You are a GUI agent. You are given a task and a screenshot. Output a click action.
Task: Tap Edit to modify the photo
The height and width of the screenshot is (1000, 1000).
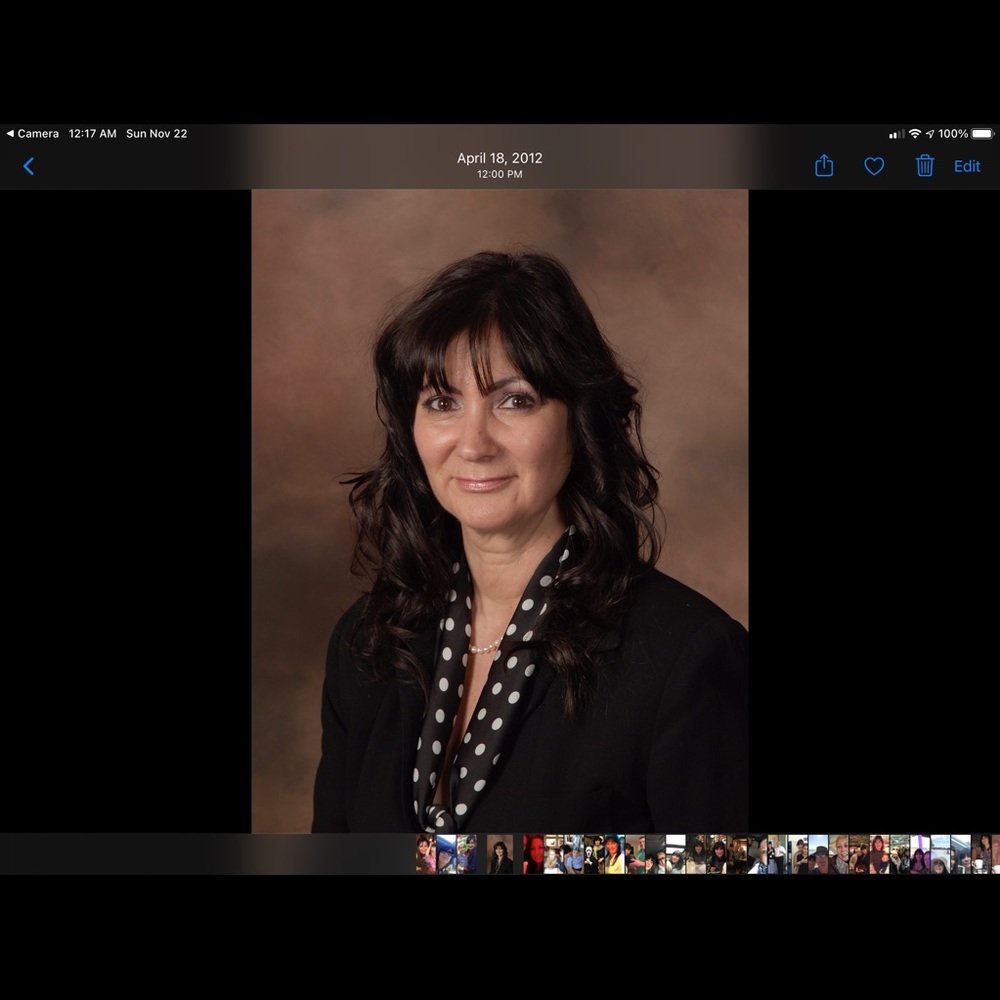click(966, 166)
